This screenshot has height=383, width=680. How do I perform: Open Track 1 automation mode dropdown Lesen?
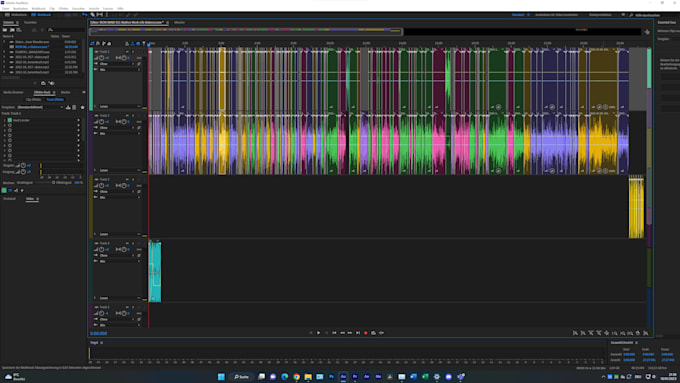pyautogui.click(x=119, y=106)
